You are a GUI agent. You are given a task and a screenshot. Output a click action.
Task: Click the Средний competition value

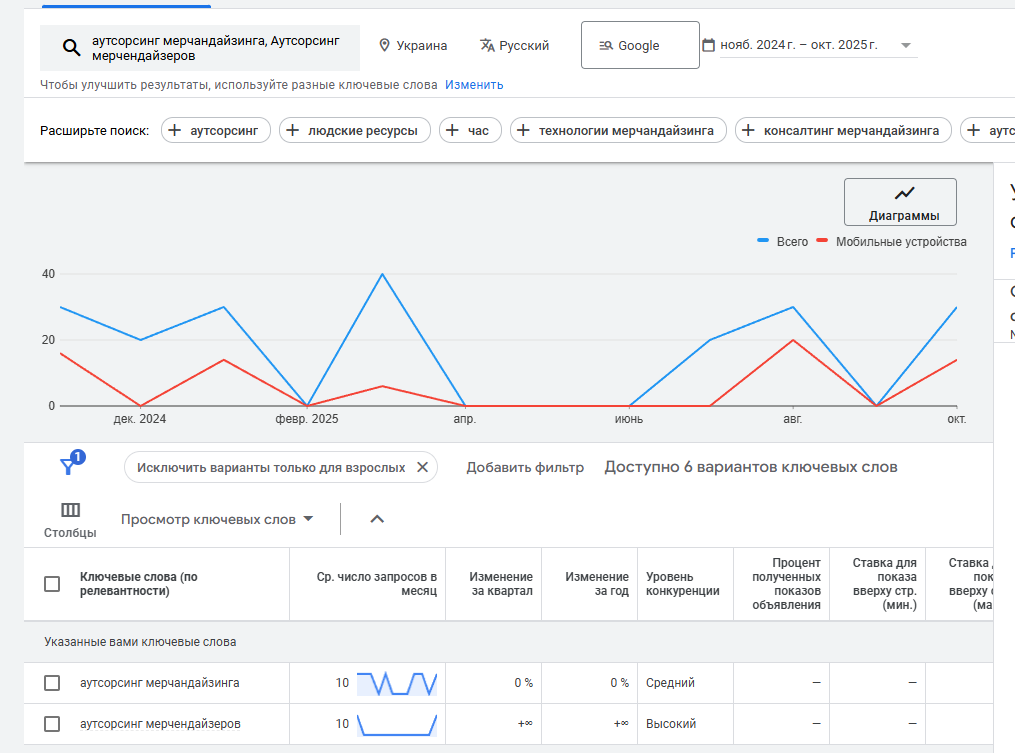pyautogui.click(x=670, y=683)
